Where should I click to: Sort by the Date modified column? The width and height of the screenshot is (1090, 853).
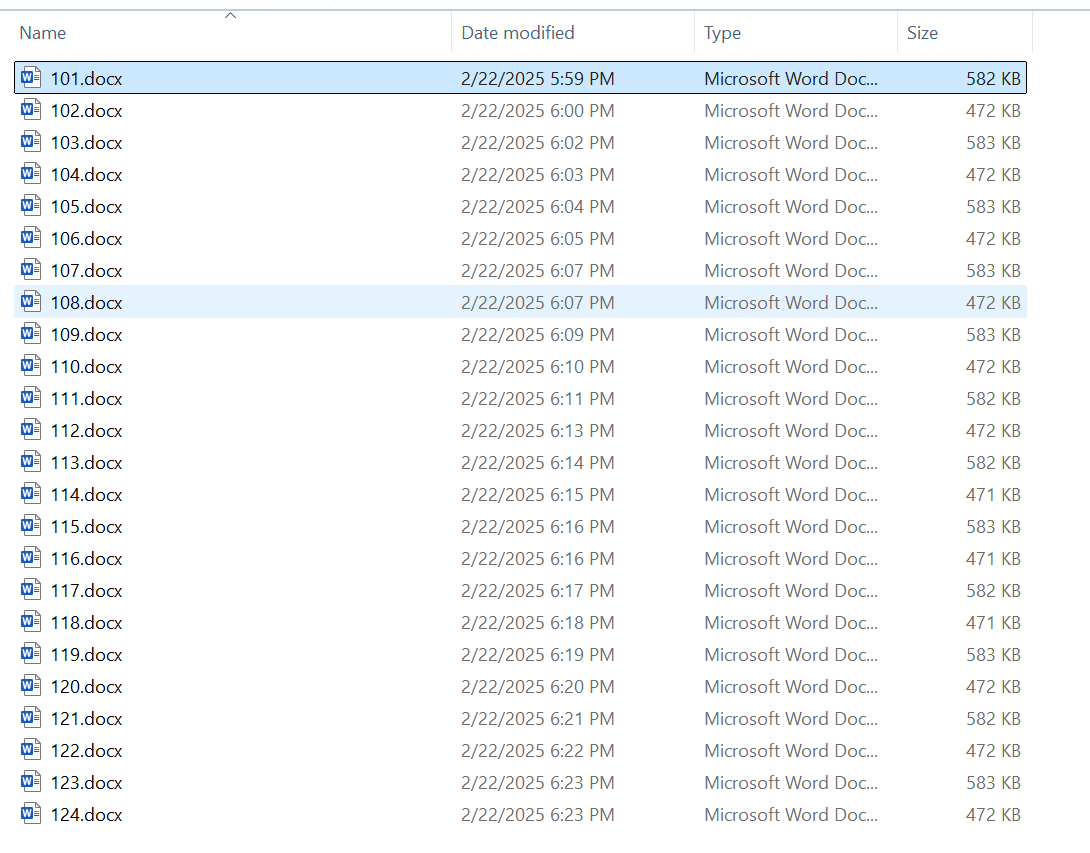click(517, 33)
